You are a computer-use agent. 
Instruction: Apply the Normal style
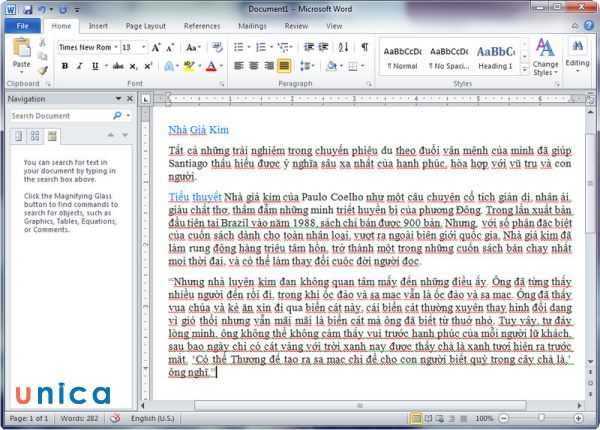point(402,58)
